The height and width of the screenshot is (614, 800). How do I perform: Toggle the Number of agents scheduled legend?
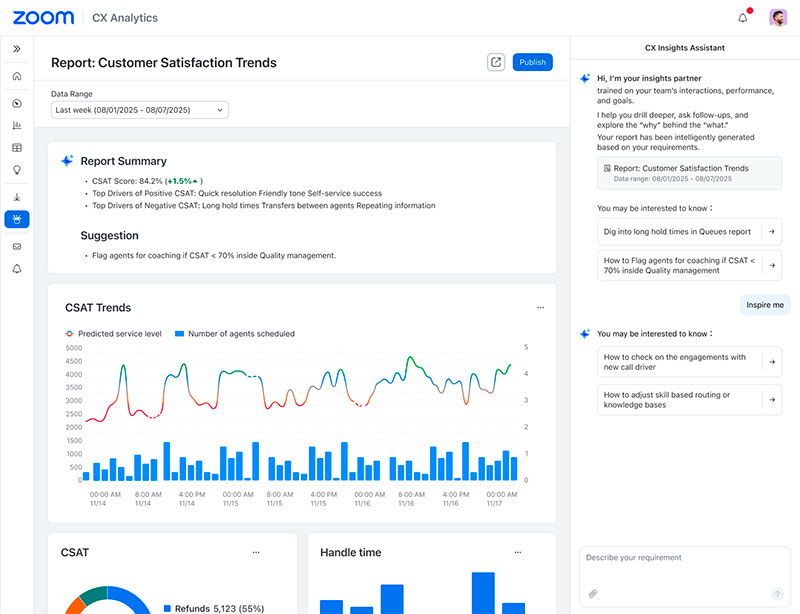pyautogui.click(x=235, y=334)
